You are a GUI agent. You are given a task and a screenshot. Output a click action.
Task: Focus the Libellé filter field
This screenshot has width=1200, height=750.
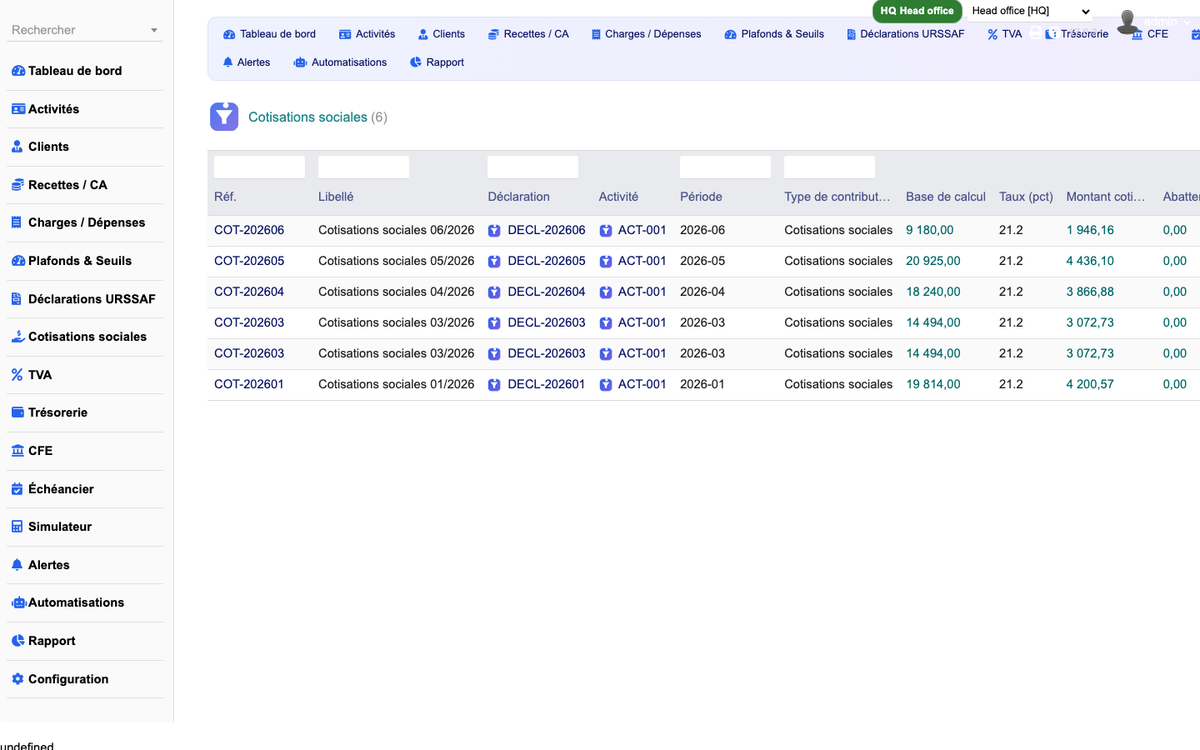[x=363, y=167]
